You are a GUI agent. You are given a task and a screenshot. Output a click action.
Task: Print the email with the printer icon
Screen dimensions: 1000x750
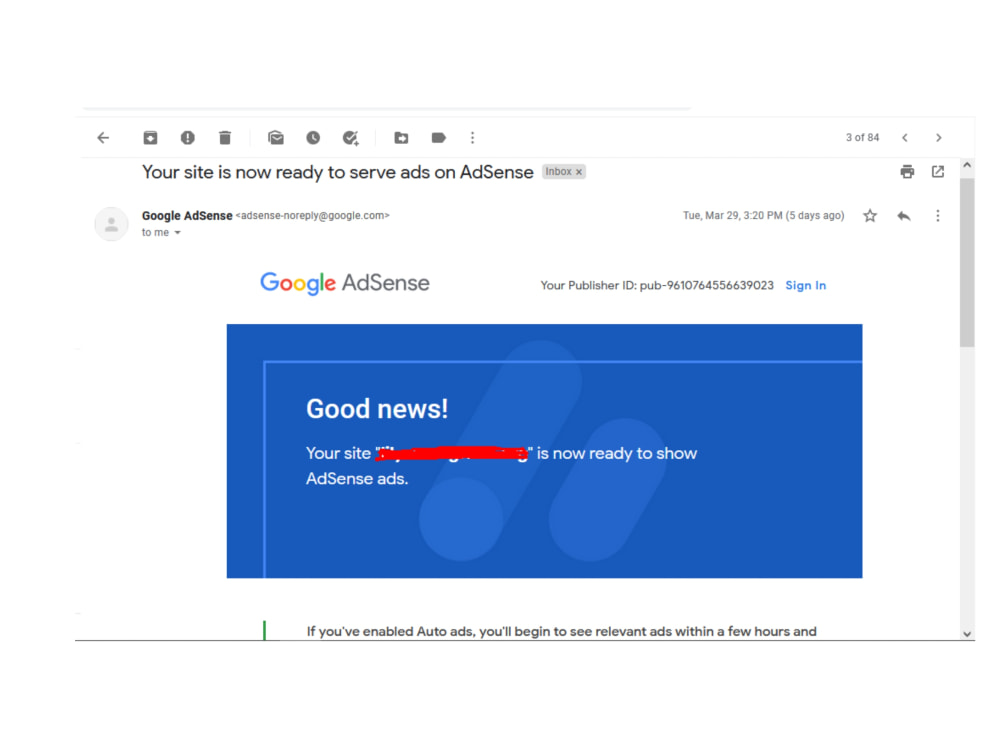click(x=907, y=172)
